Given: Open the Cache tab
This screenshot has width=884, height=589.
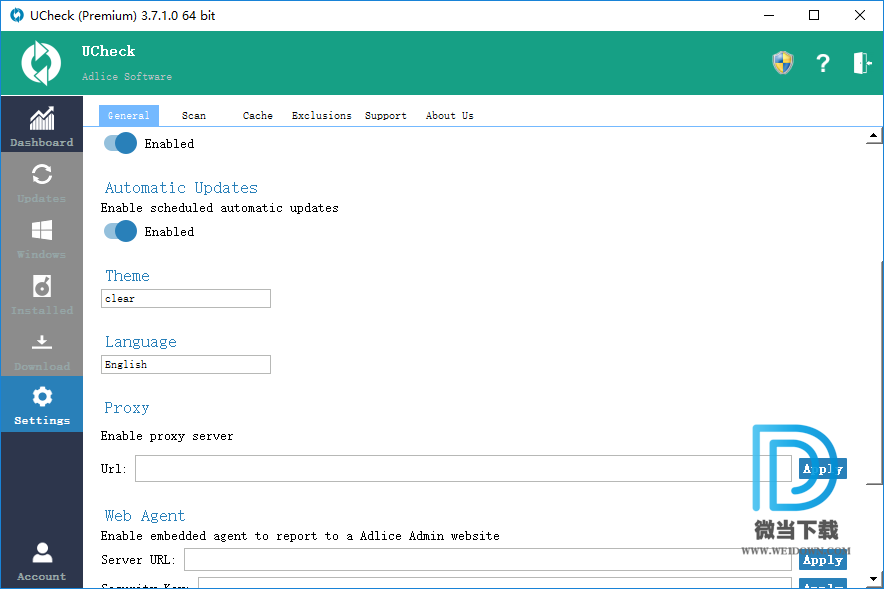Looking at the screenshot, I should pyautogui.click(x=257, y=115).
